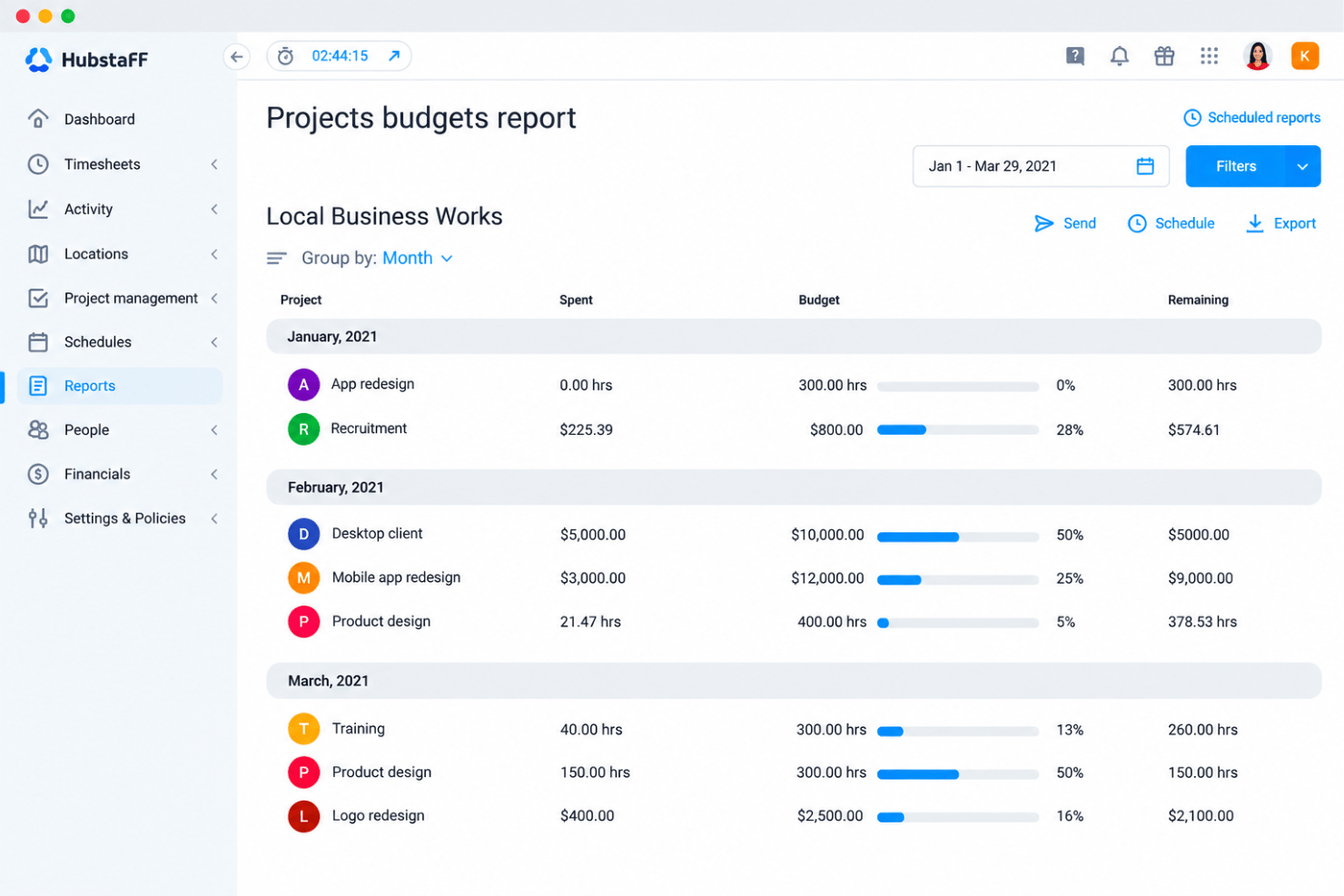
Task: Open the Group by Month dropdown
Action: click(417, 258)
